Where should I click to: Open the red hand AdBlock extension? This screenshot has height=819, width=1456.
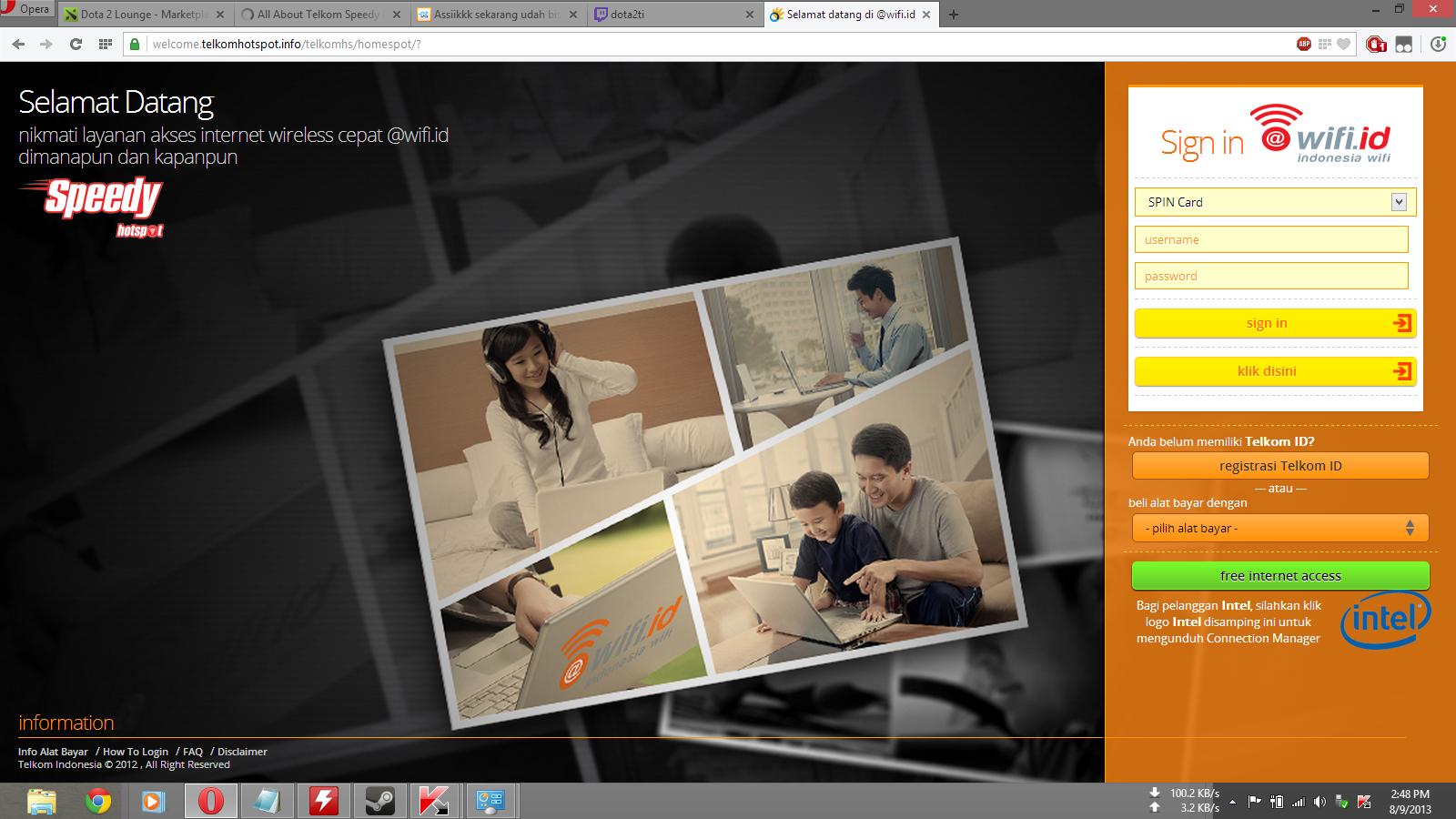[1376, 44]
